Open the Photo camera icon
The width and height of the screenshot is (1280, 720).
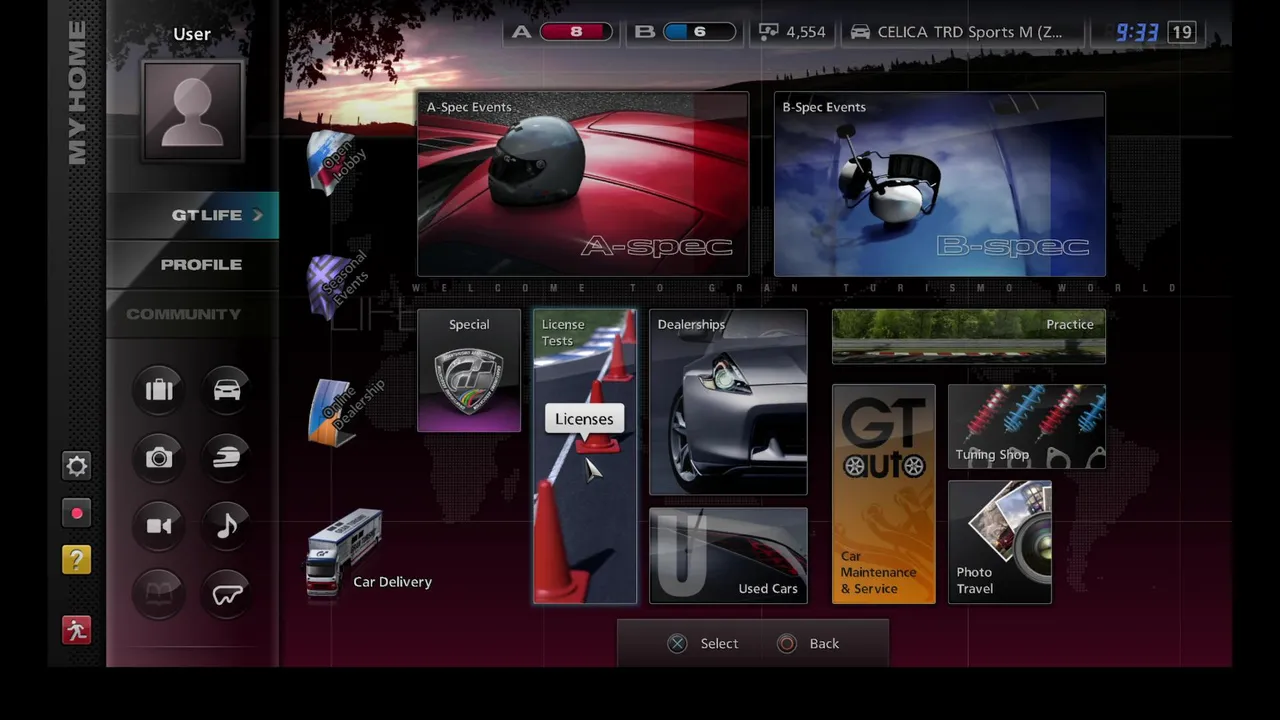pyautogui.click(x=159, y=458)
